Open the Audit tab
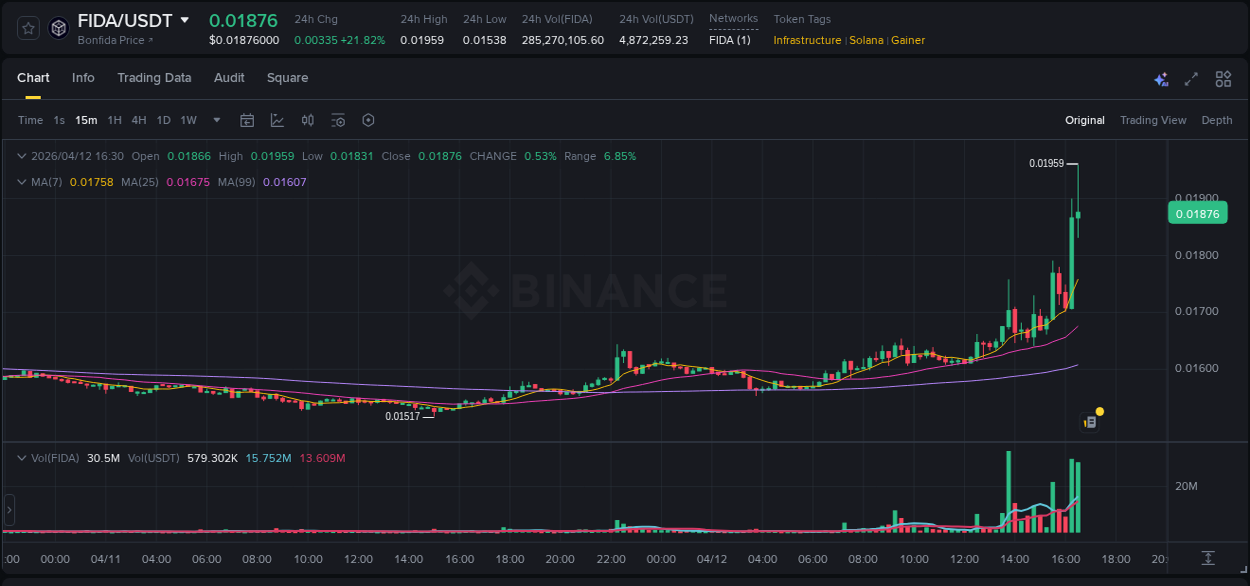The height and width of the screenshot is (586, 1250). pos(229,78)
